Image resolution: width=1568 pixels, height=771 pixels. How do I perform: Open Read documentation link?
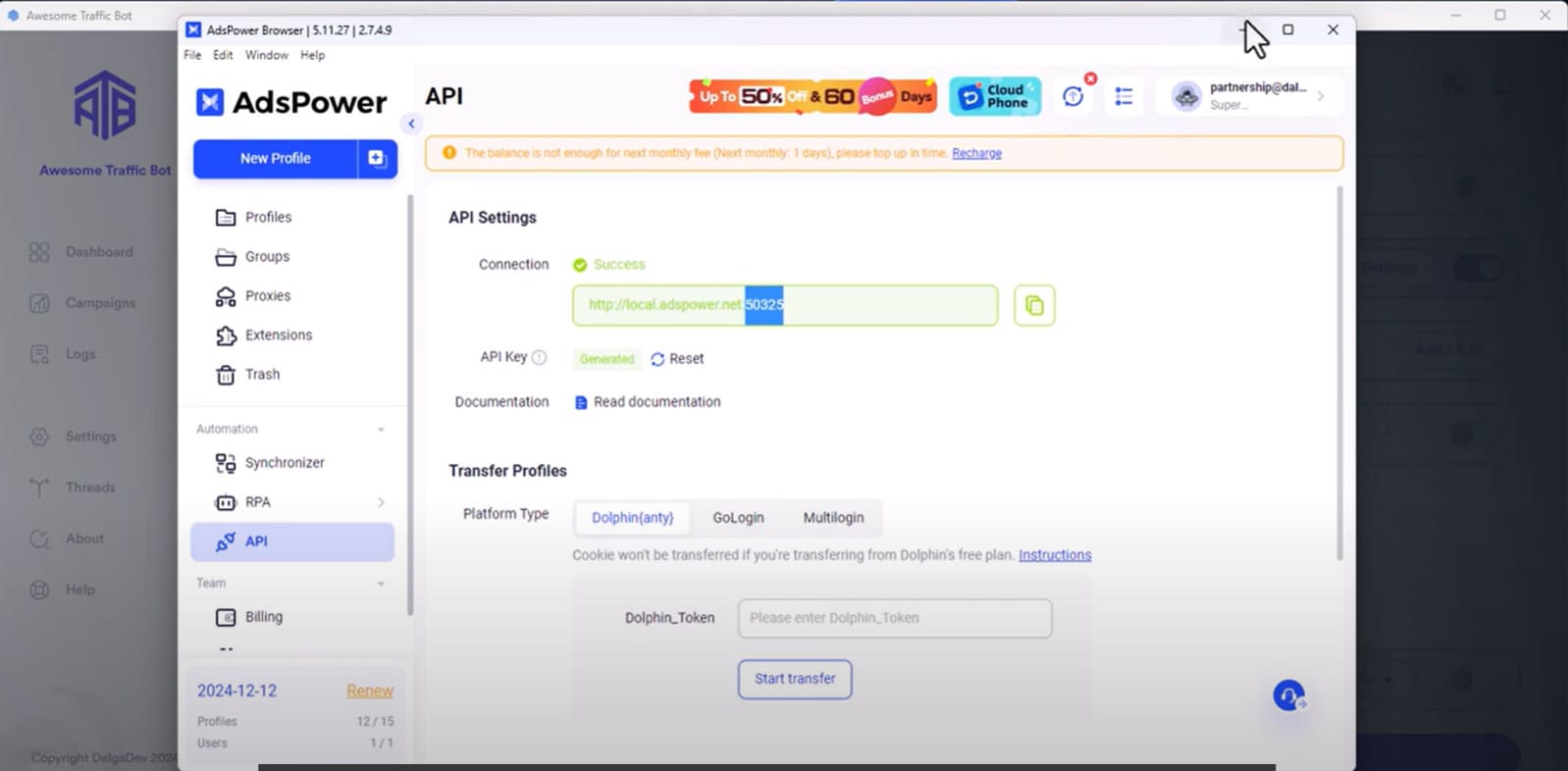(x=648, y=402)
